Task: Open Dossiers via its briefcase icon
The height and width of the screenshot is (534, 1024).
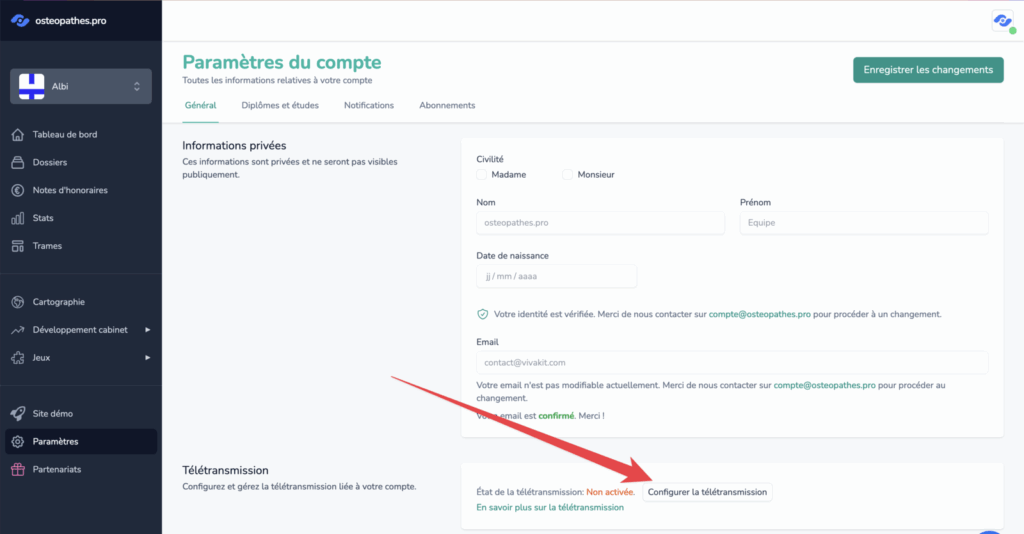Action: click(17, 163)
